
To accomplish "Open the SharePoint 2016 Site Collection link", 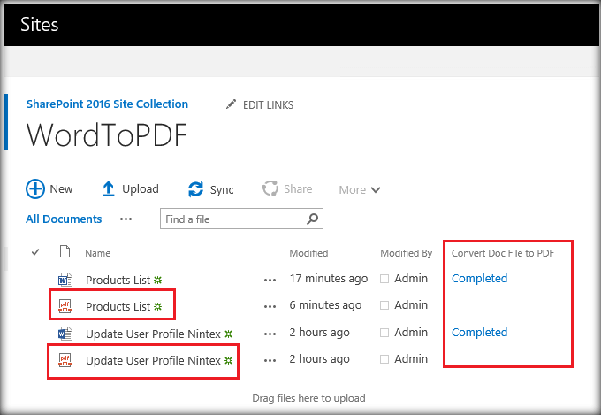I will [x=107, y=104].
